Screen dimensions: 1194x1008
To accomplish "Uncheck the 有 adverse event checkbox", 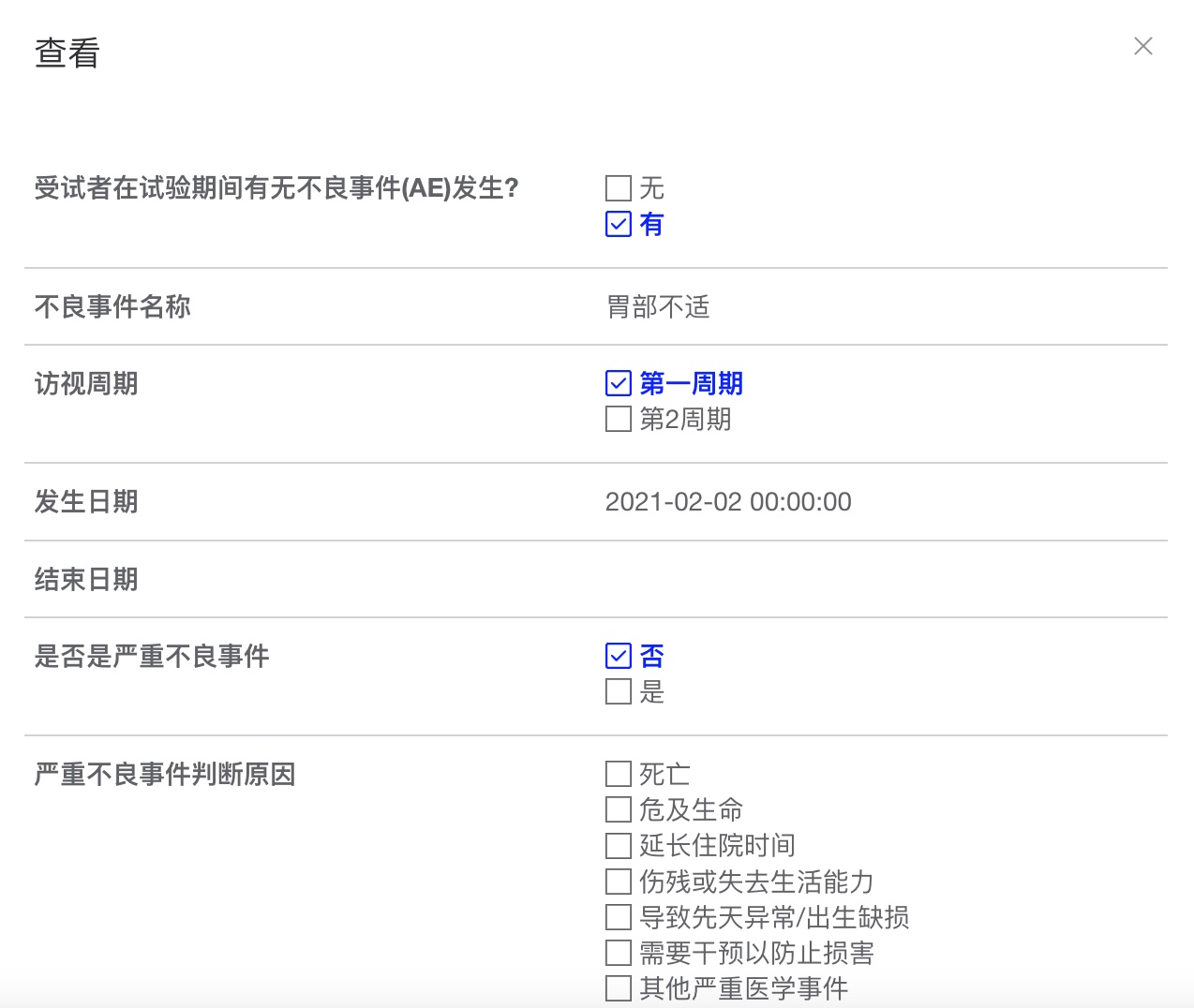I will (619, 225).
